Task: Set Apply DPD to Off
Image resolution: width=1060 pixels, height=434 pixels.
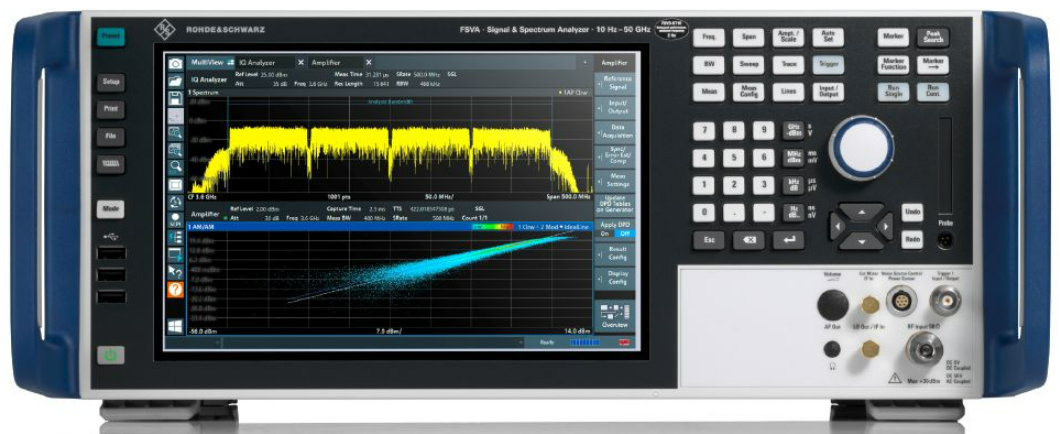Action: point(624,233)
